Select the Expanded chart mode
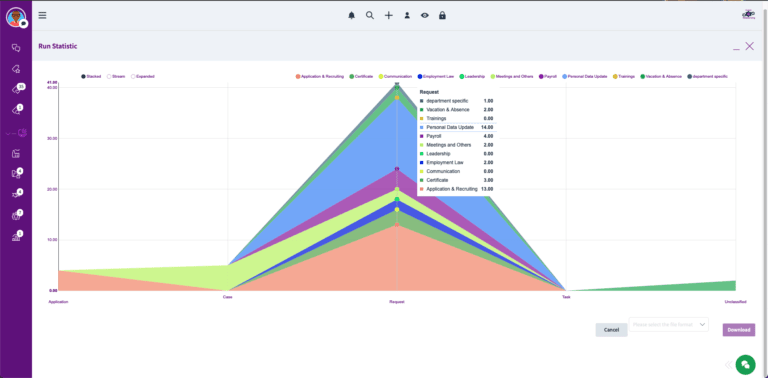Screen dimensions: 768x378 143,76
